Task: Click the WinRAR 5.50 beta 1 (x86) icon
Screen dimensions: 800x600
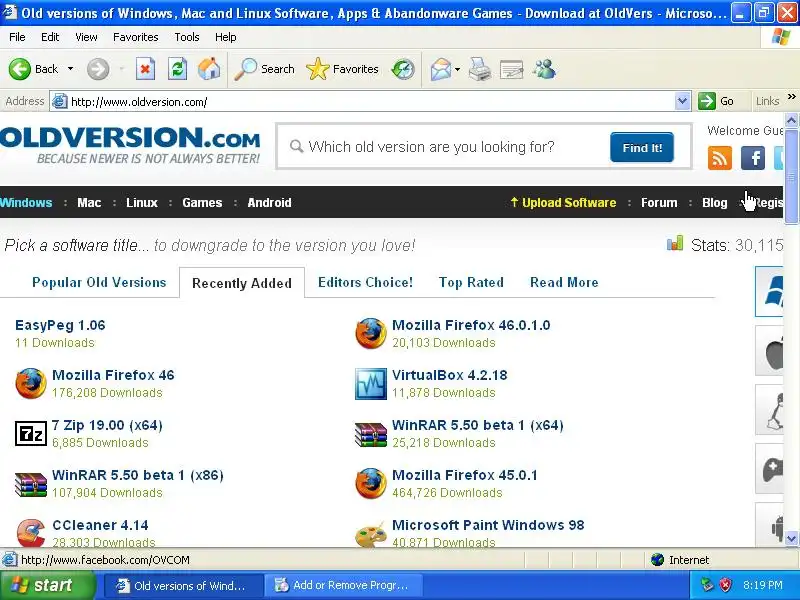Action: (31, 483)
